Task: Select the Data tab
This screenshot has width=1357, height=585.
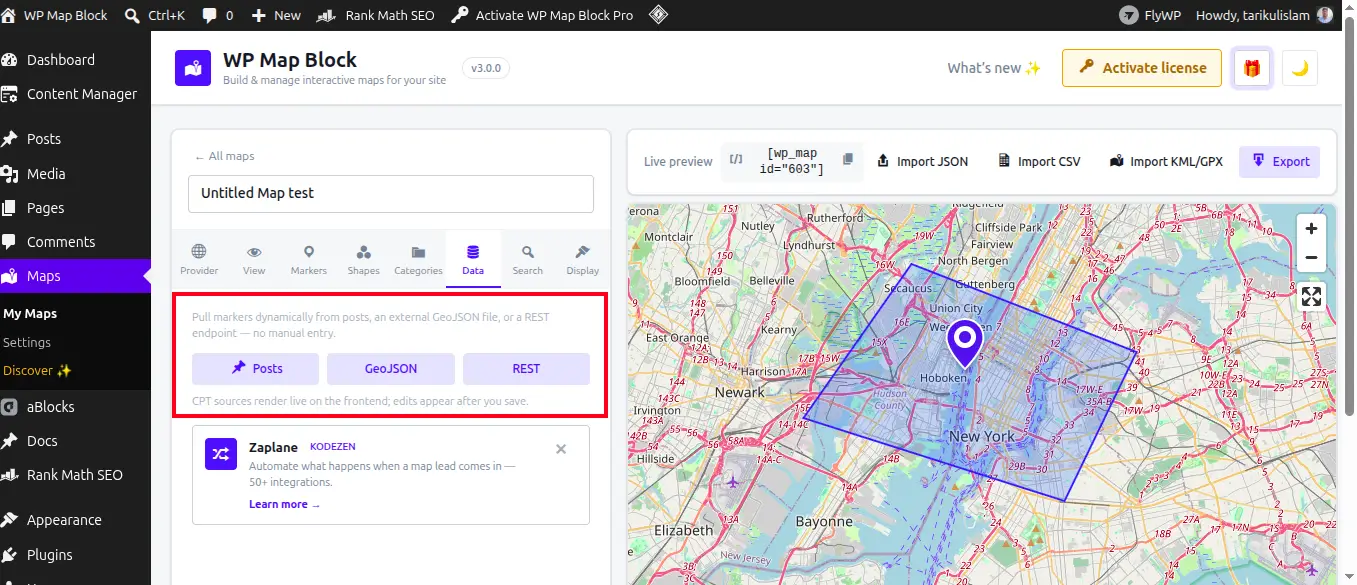Action: pos(473,260)
